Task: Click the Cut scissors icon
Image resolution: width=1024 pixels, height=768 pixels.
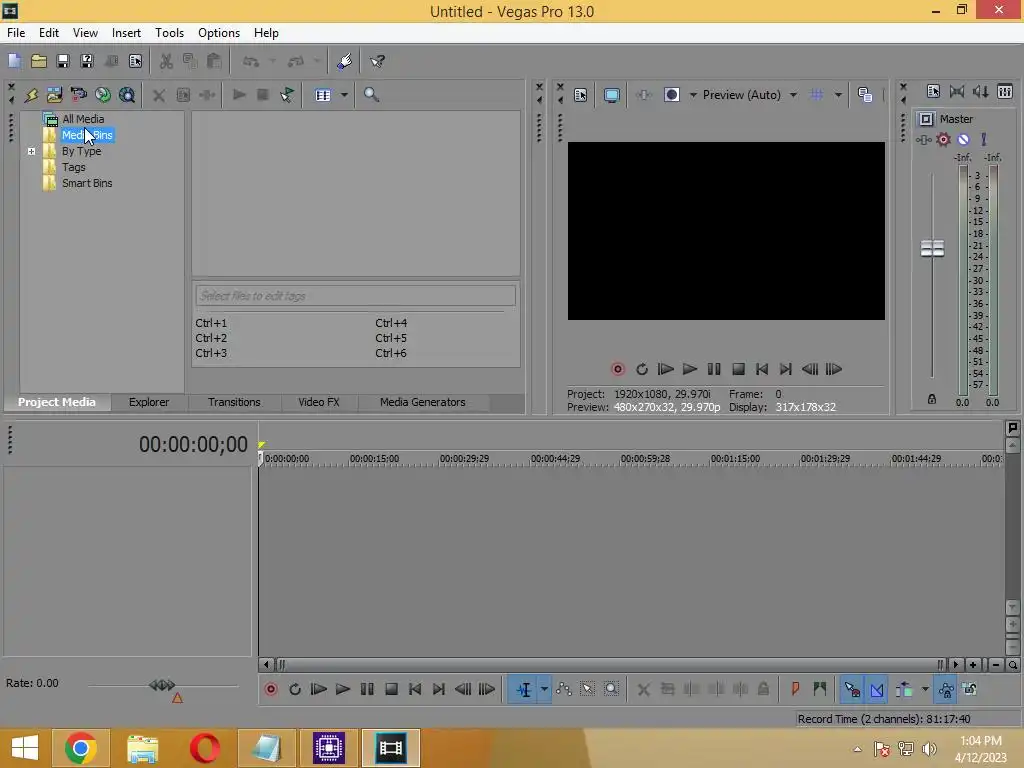Action: click(x=166, y=61)
